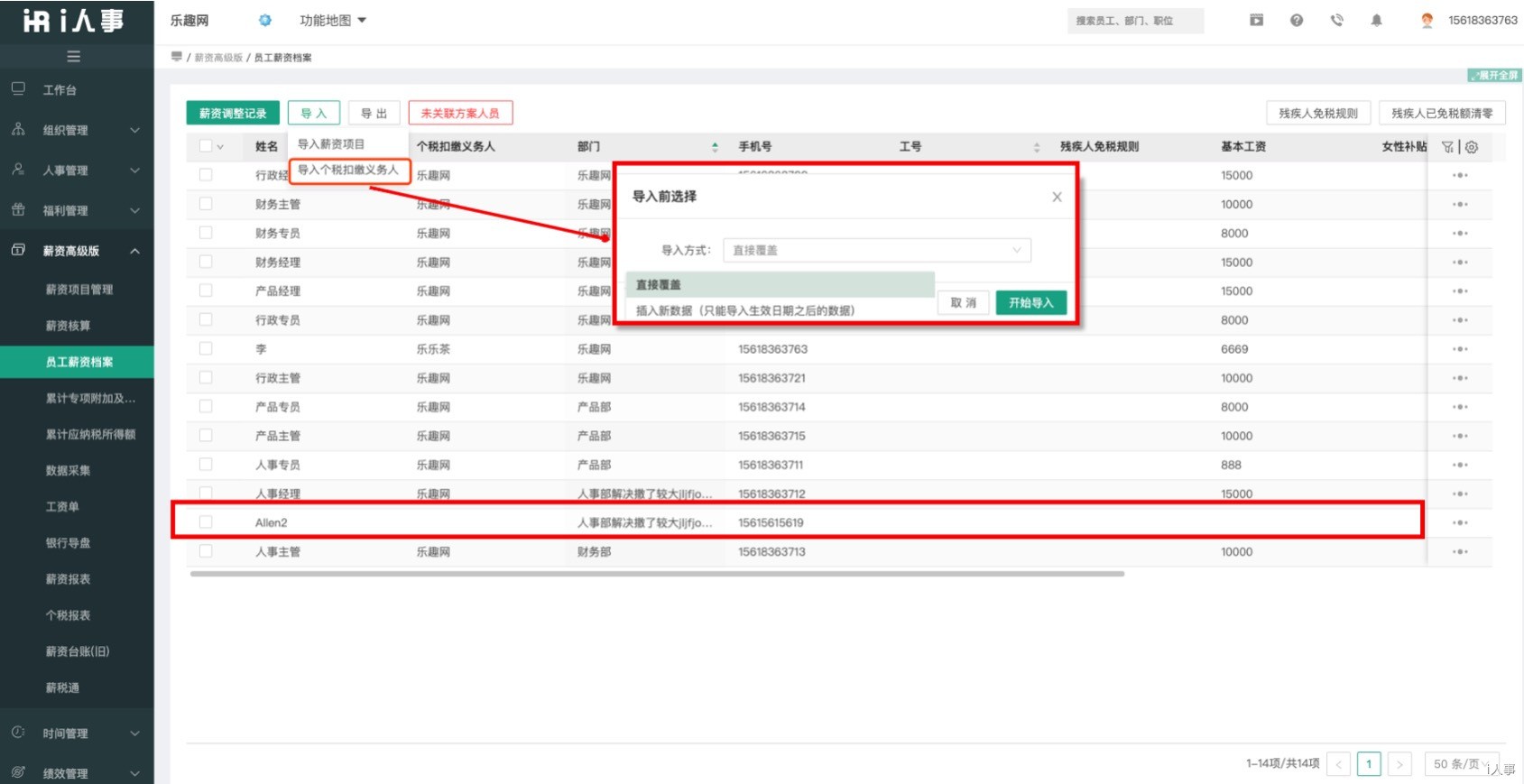
Task: Expand the 导入方式 dropdown
Action: click(x=876, y=250)
